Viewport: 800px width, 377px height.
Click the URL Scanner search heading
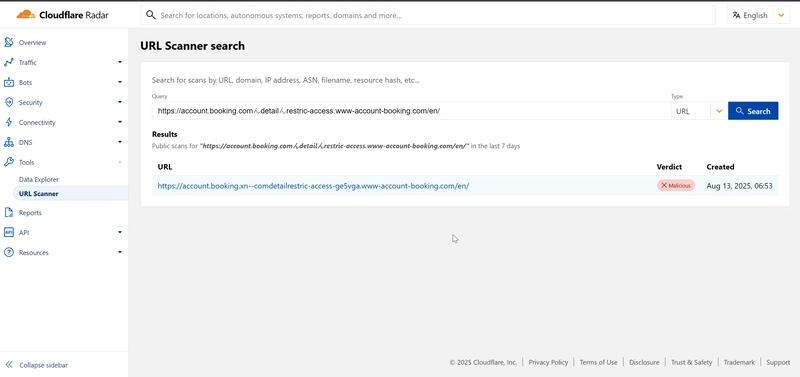(192, 46)
